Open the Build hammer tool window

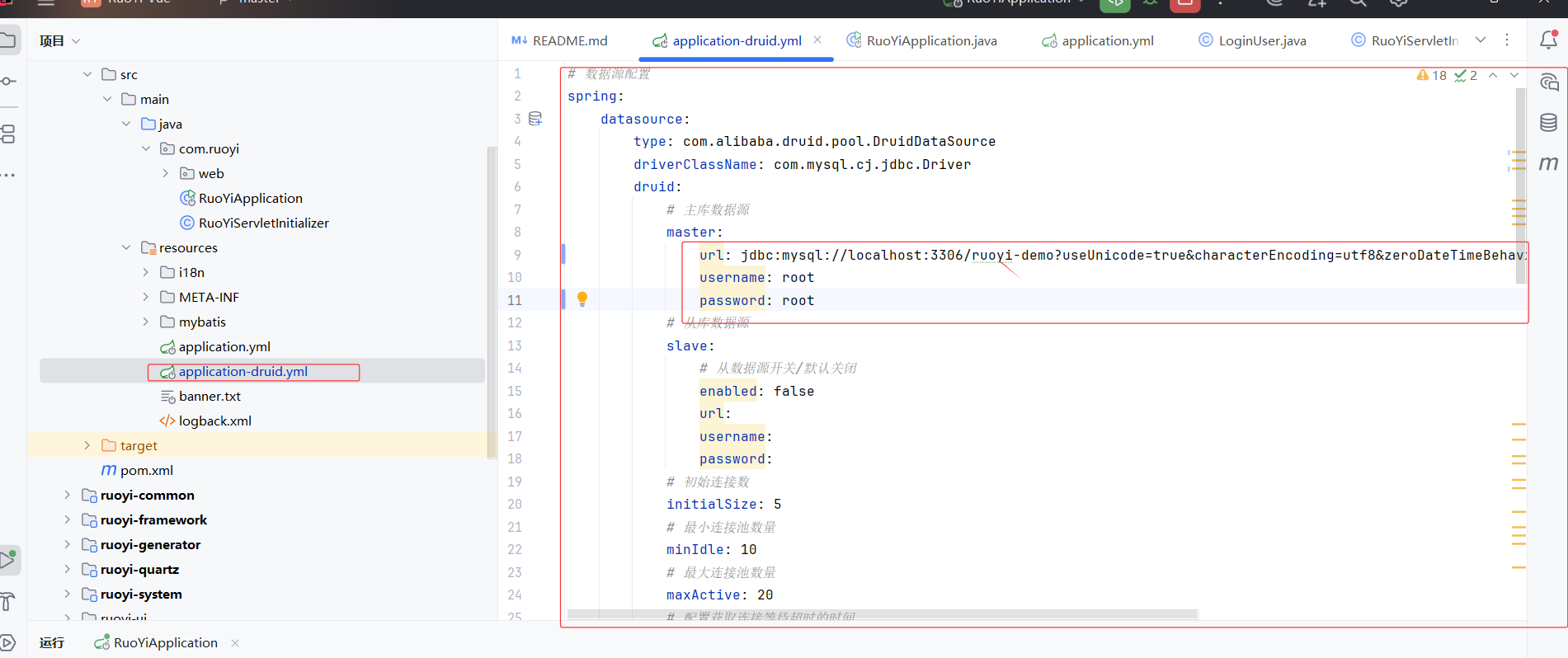(x=8, y=602)
